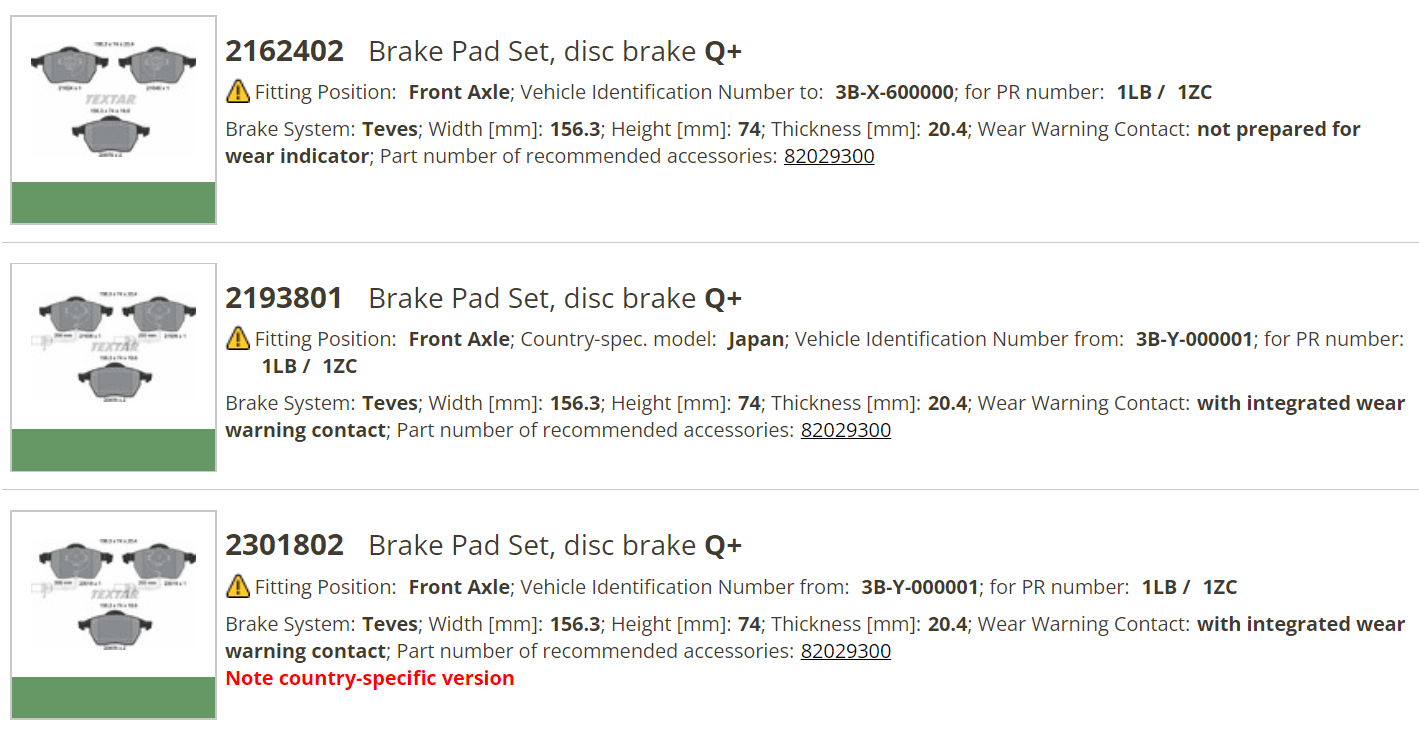Click the red 'Note country-specific version' text

pyautogui.click(x=370, y=678)
